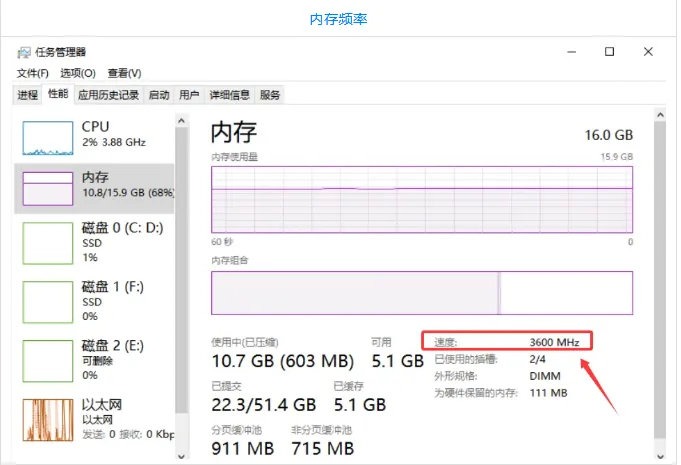The width and height of the screenshot is (681, 465).
Task: Open the 服务 tab
Action: coord(270,95)
